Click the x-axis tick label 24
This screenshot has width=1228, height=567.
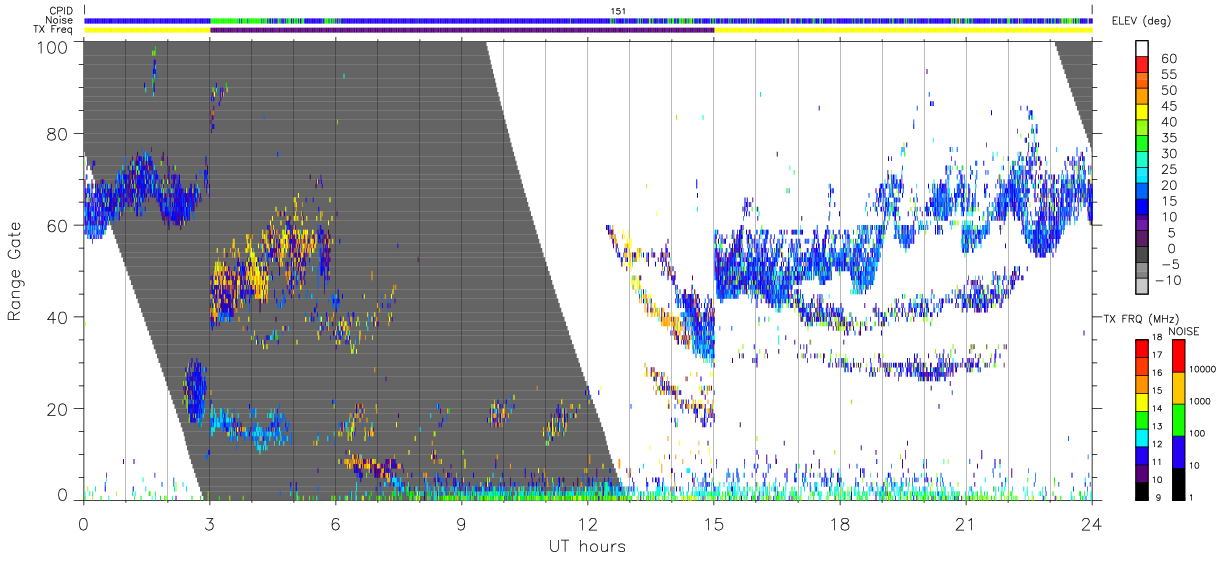(1092, 524)
